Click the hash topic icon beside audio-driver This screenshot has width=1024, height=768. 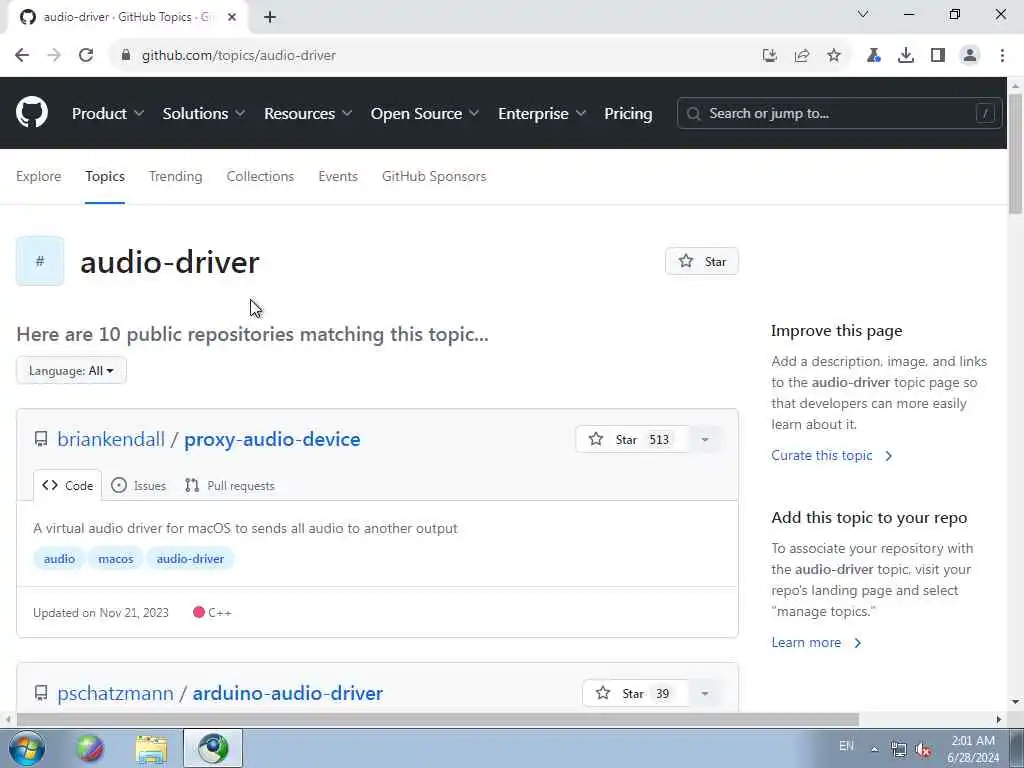(40, 261)
